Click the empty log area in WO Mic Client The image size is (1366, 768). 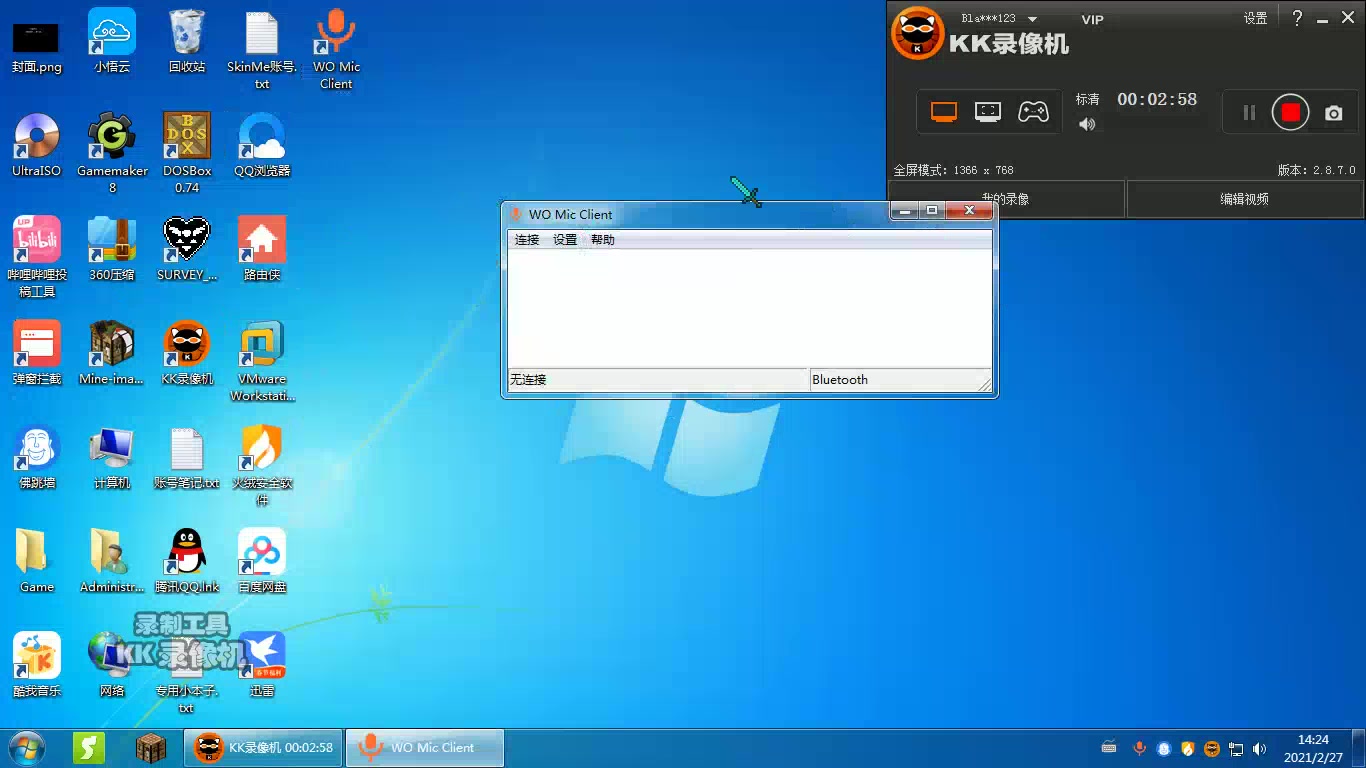(750, 308)
